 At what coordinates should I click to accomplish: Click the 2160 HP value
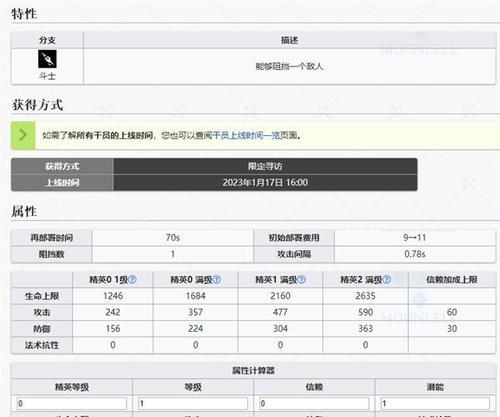pos(280,296)
